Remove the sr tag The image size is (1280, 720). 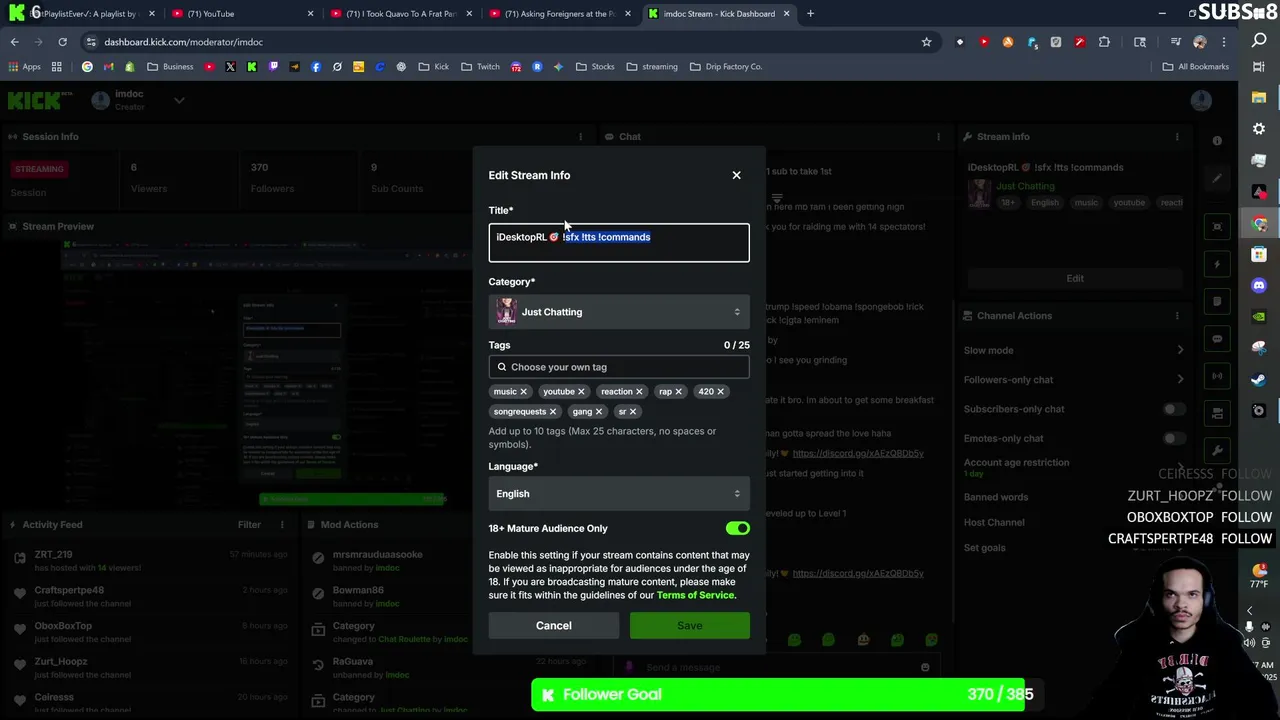633,412
